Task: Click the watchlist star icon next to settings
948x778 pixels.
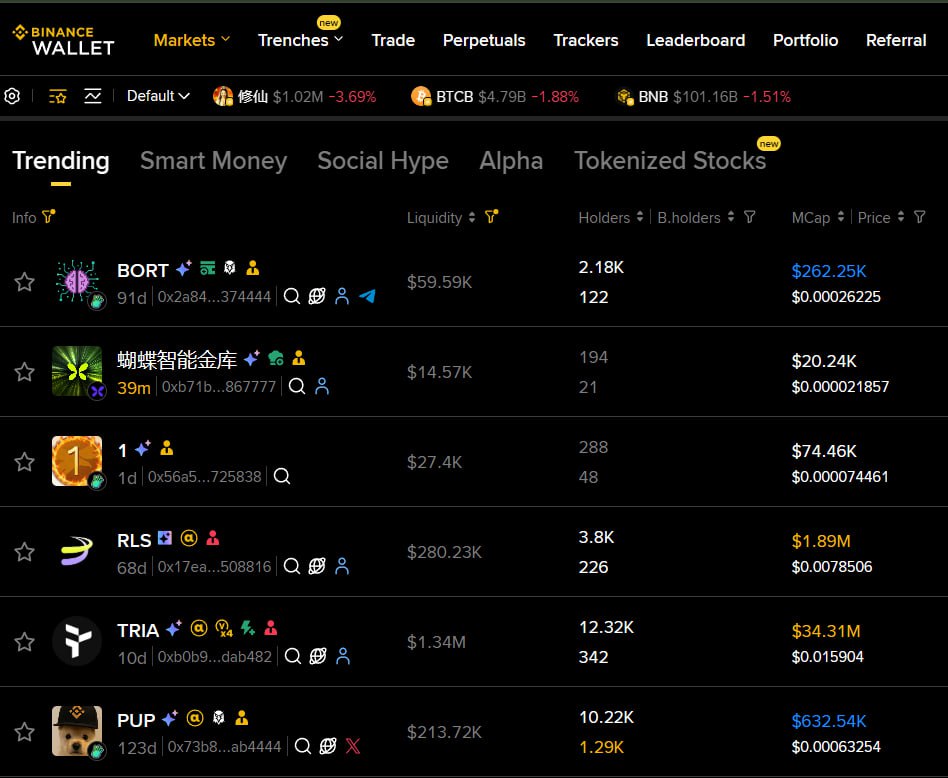Action: 57,96
